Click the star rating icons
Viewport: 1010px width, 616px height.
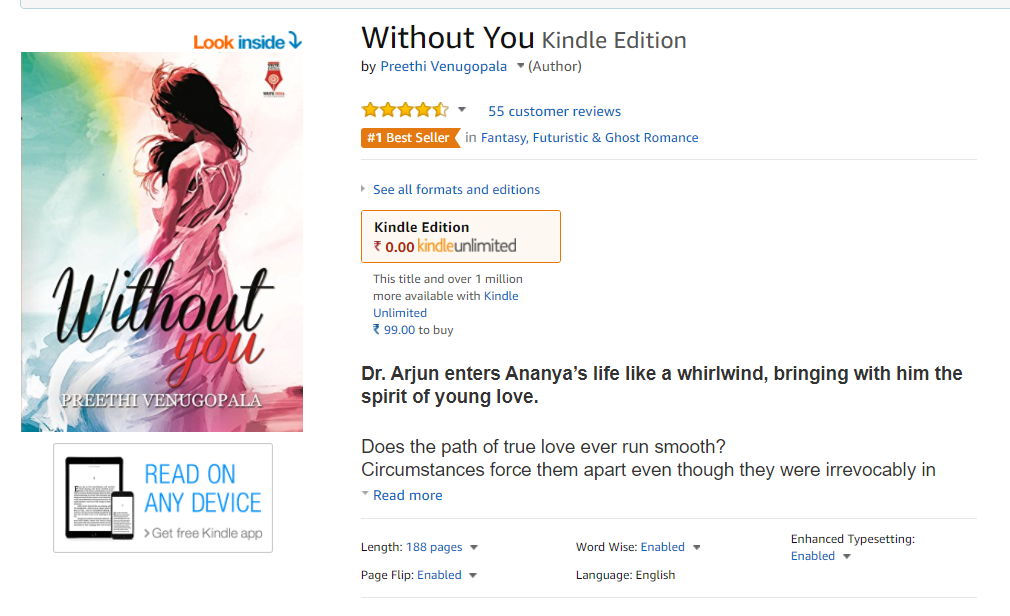405,110
